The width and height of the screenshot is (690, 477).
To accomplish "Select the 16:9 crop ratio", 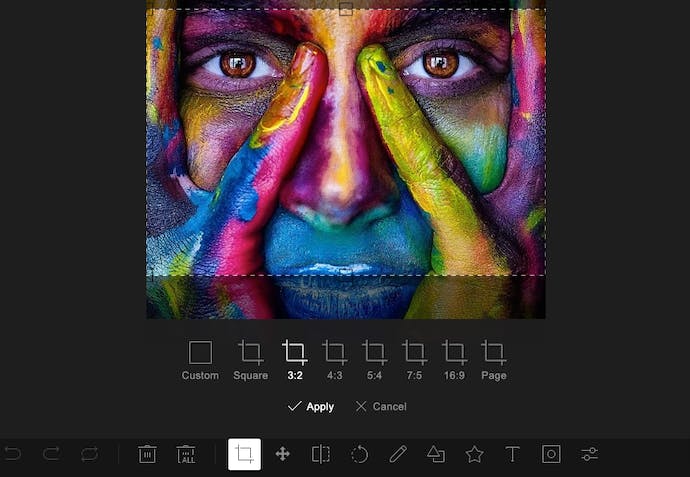I will click(x=454, y=360).
